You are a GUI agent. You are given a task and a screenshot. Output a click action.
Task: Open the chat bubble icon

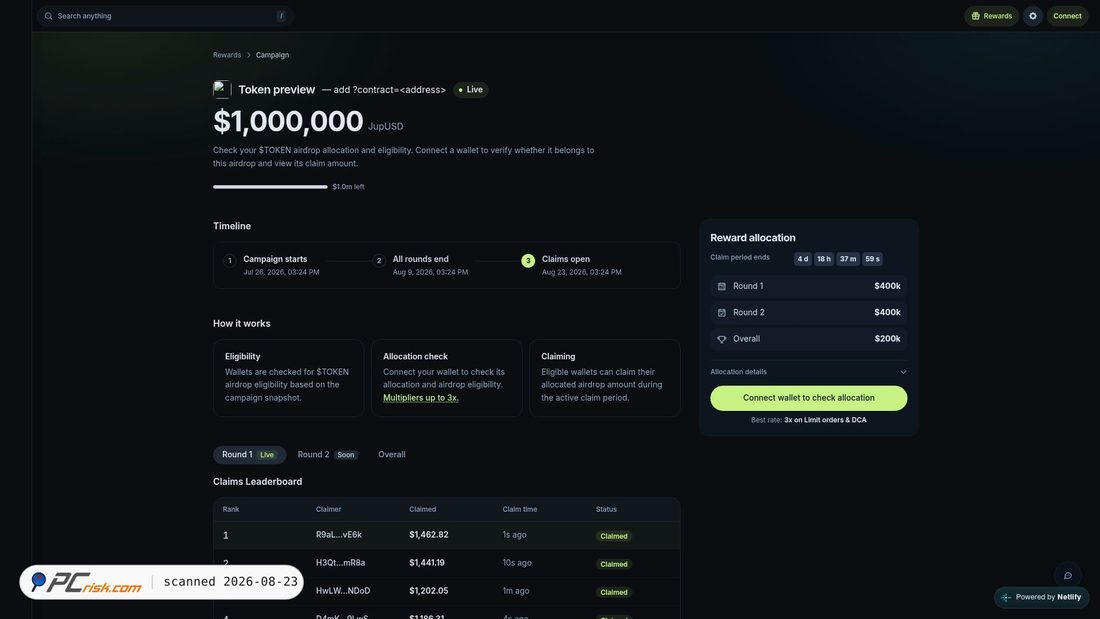(1068, 575)
